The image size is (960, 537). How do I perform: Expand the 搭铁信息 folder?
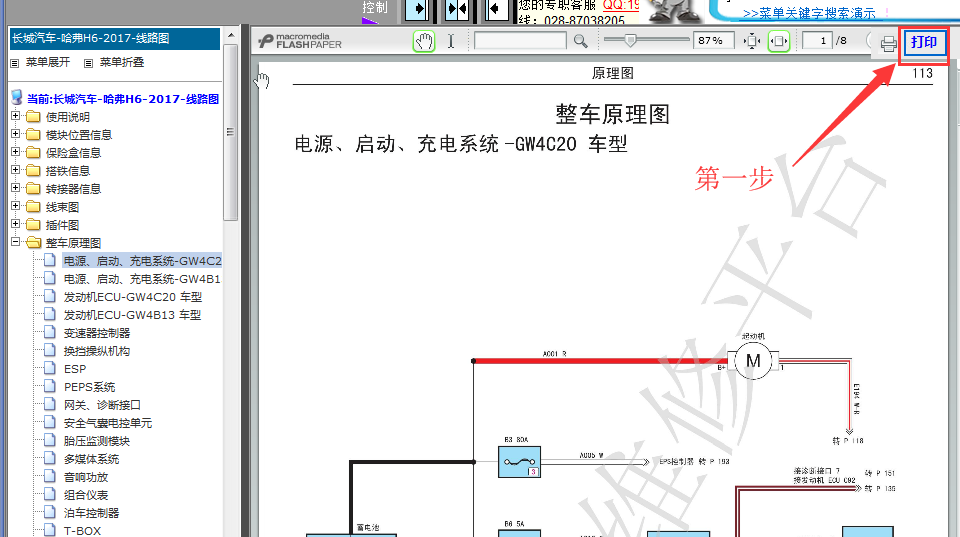[x=16, y=170]
